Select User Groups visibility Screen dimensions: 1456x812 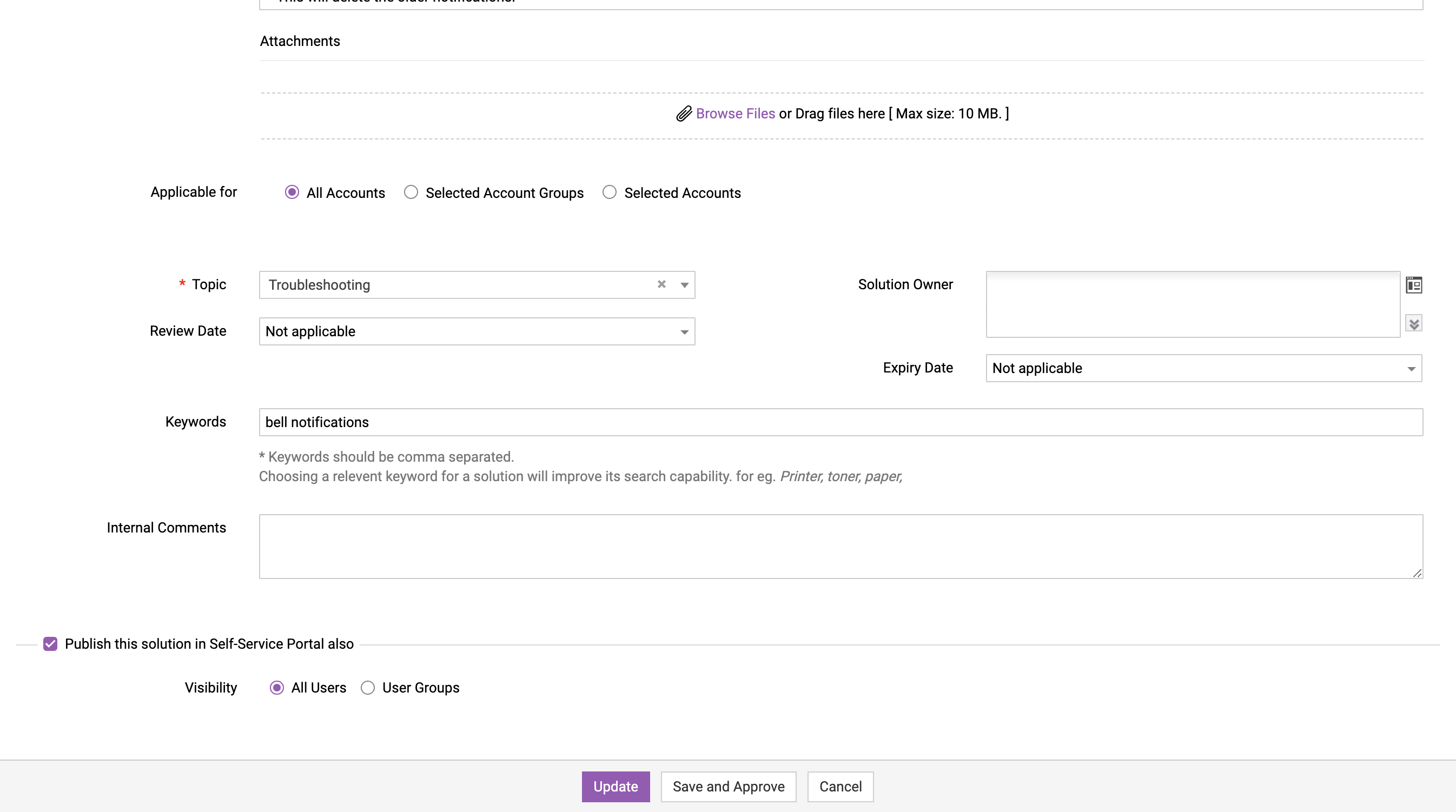pos(368,688)
